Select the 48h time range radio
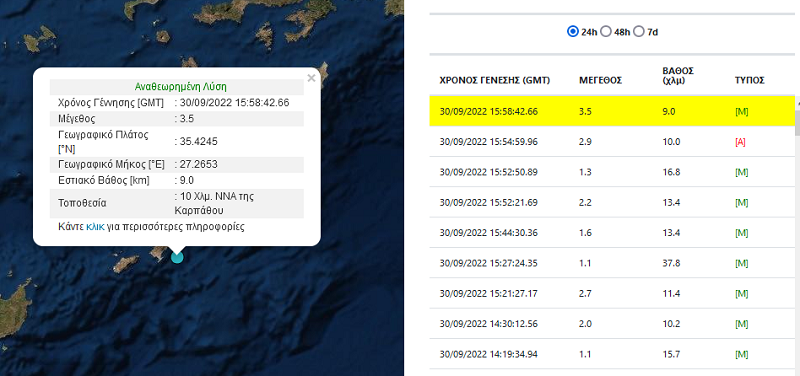 [606, 32]
